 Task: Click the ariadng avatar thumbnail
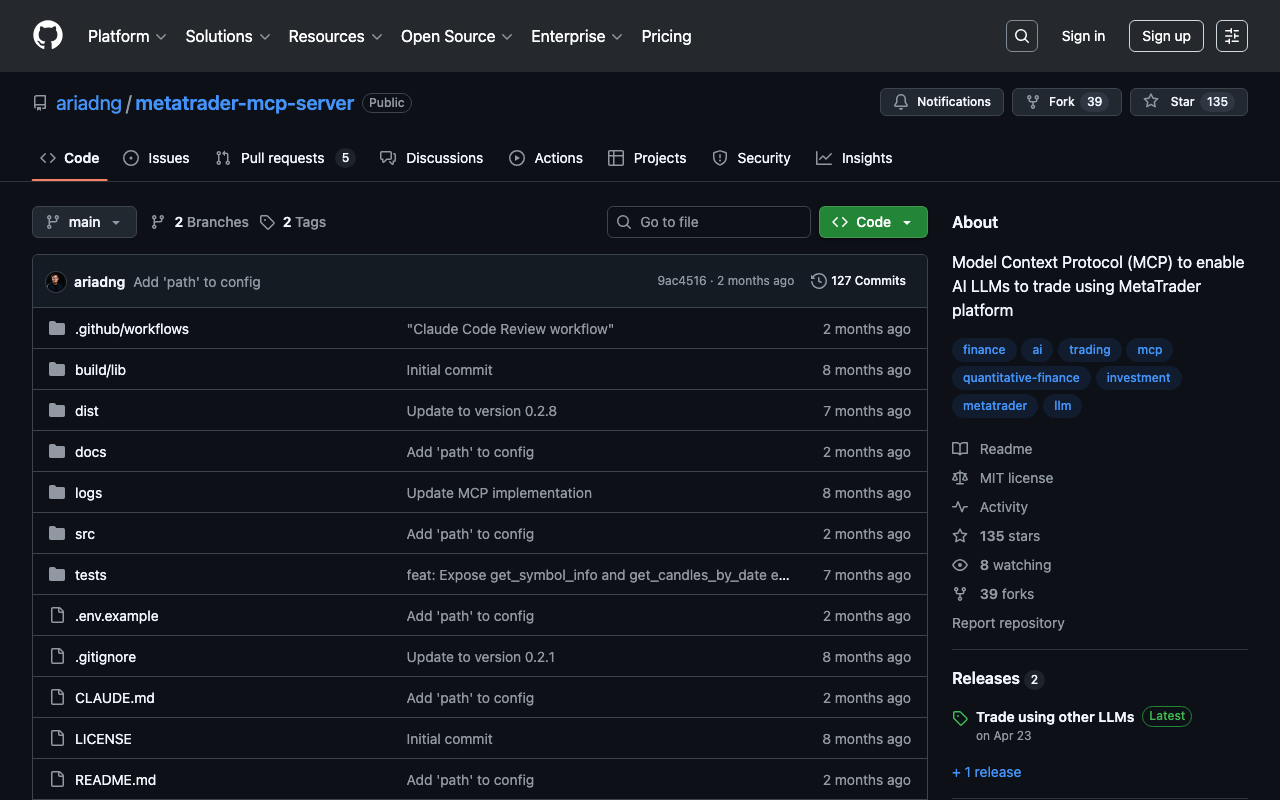(56, 282)
